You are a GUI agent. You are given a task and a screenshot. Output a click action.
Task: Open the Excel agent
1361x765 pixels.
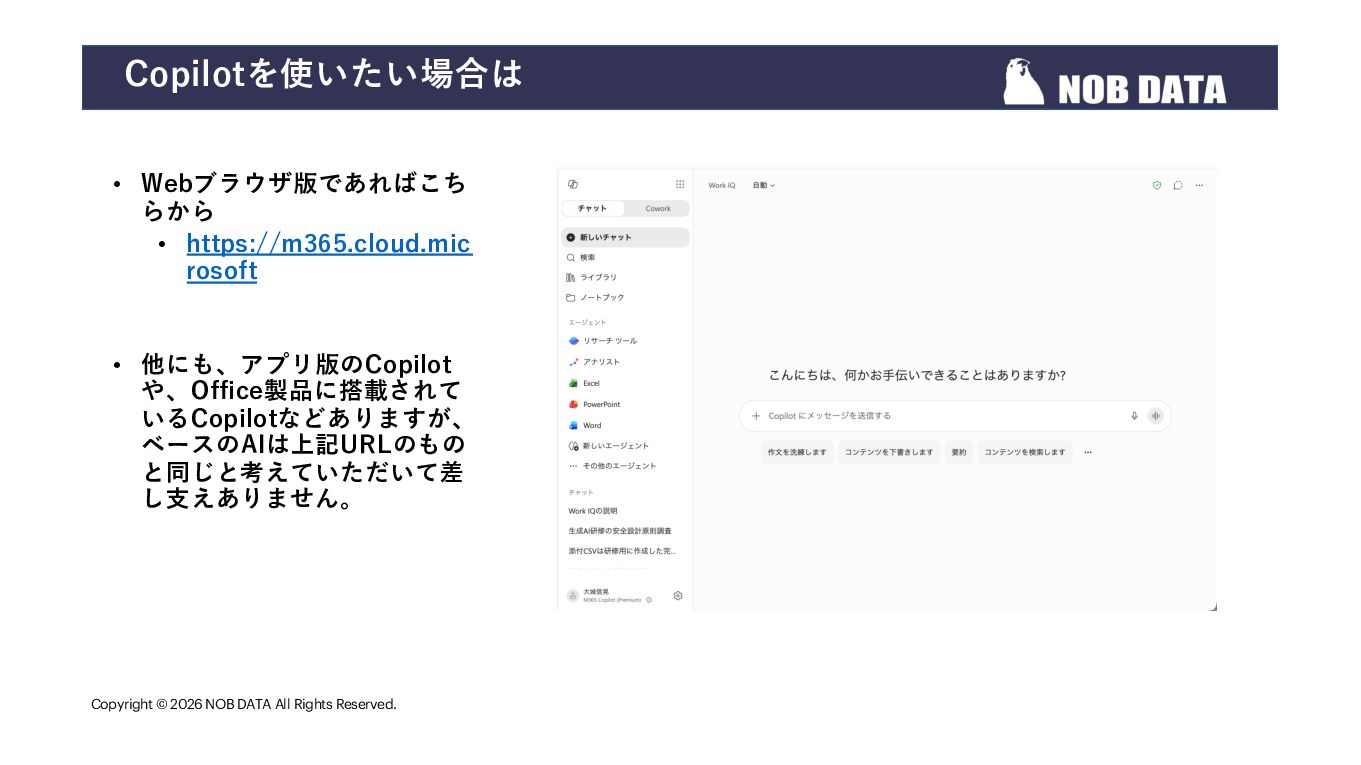coord(625,383)
